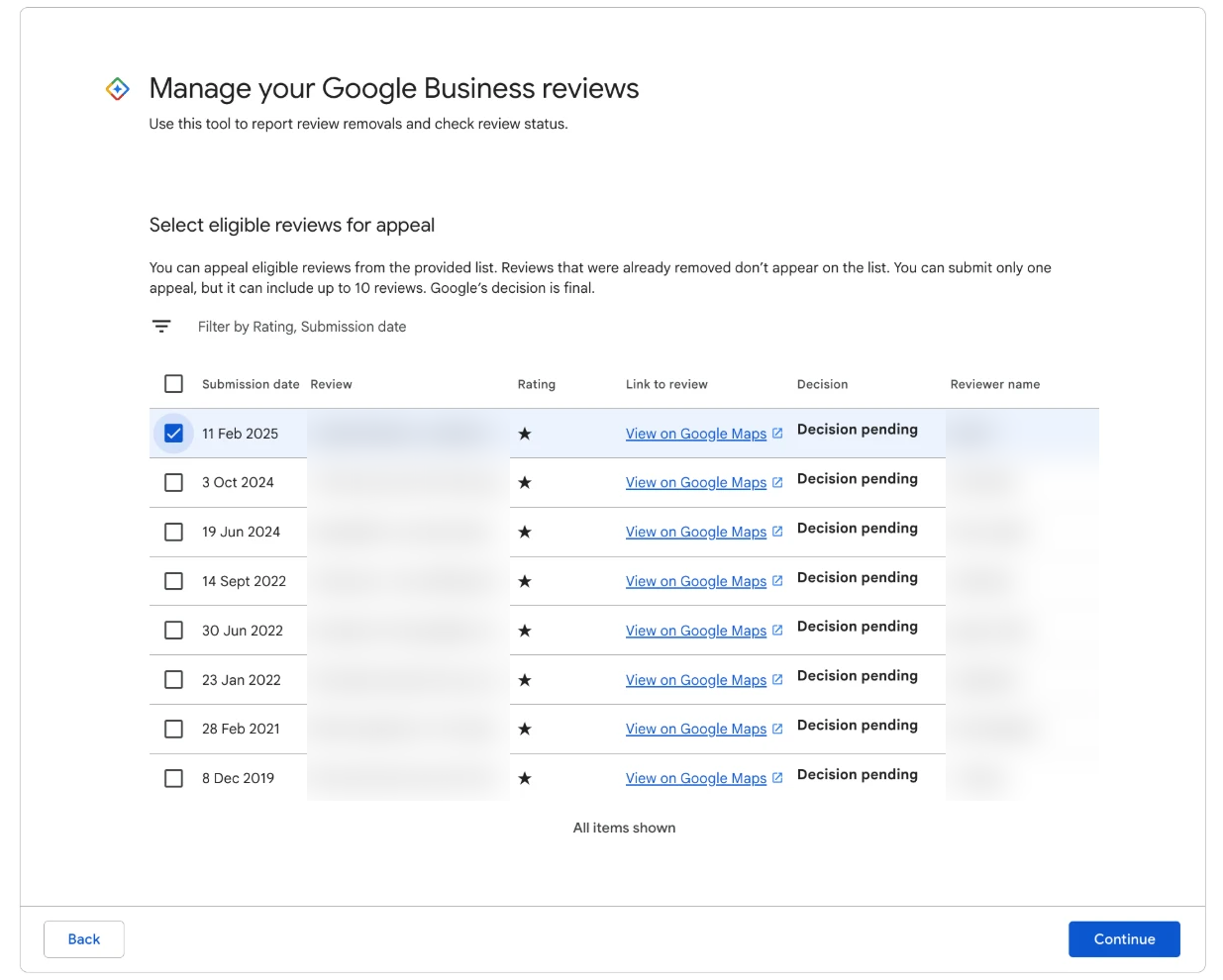Open View on Google Maps for 14 Sept 2022

(x=696, y=581)
